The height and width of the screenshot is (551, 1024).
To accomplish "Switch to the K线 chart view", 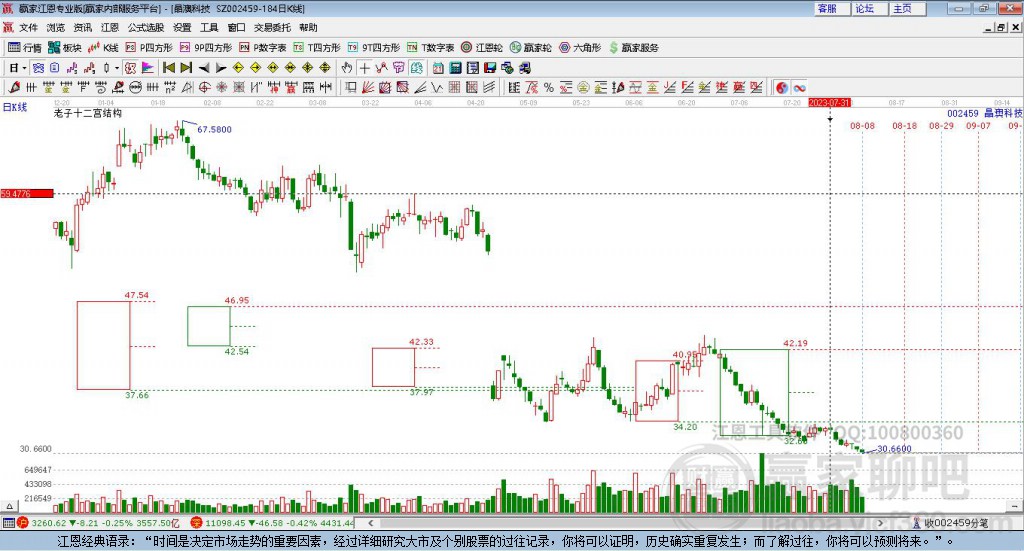I will (103, 48).
